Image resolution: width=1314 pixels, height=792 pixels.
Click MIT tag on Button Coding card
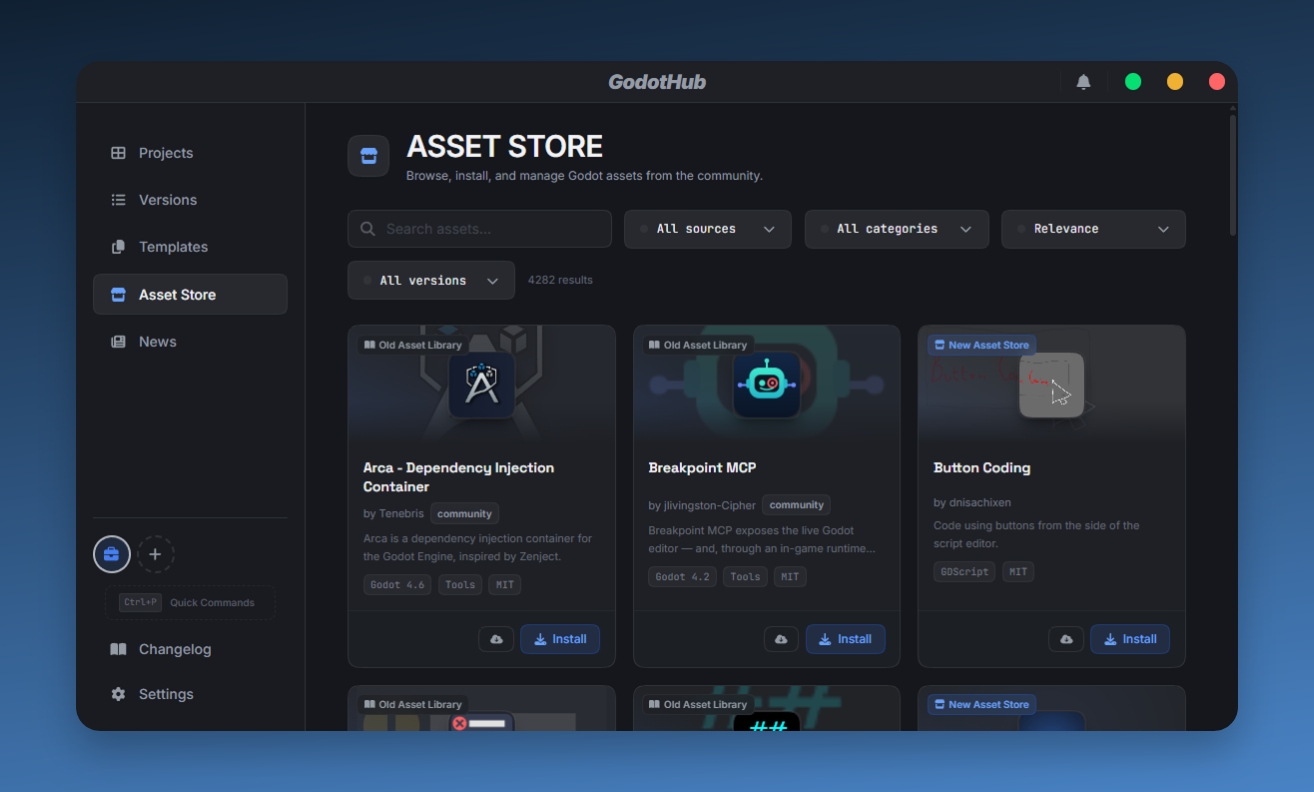pyautogui.click(x=1018, y=572)
